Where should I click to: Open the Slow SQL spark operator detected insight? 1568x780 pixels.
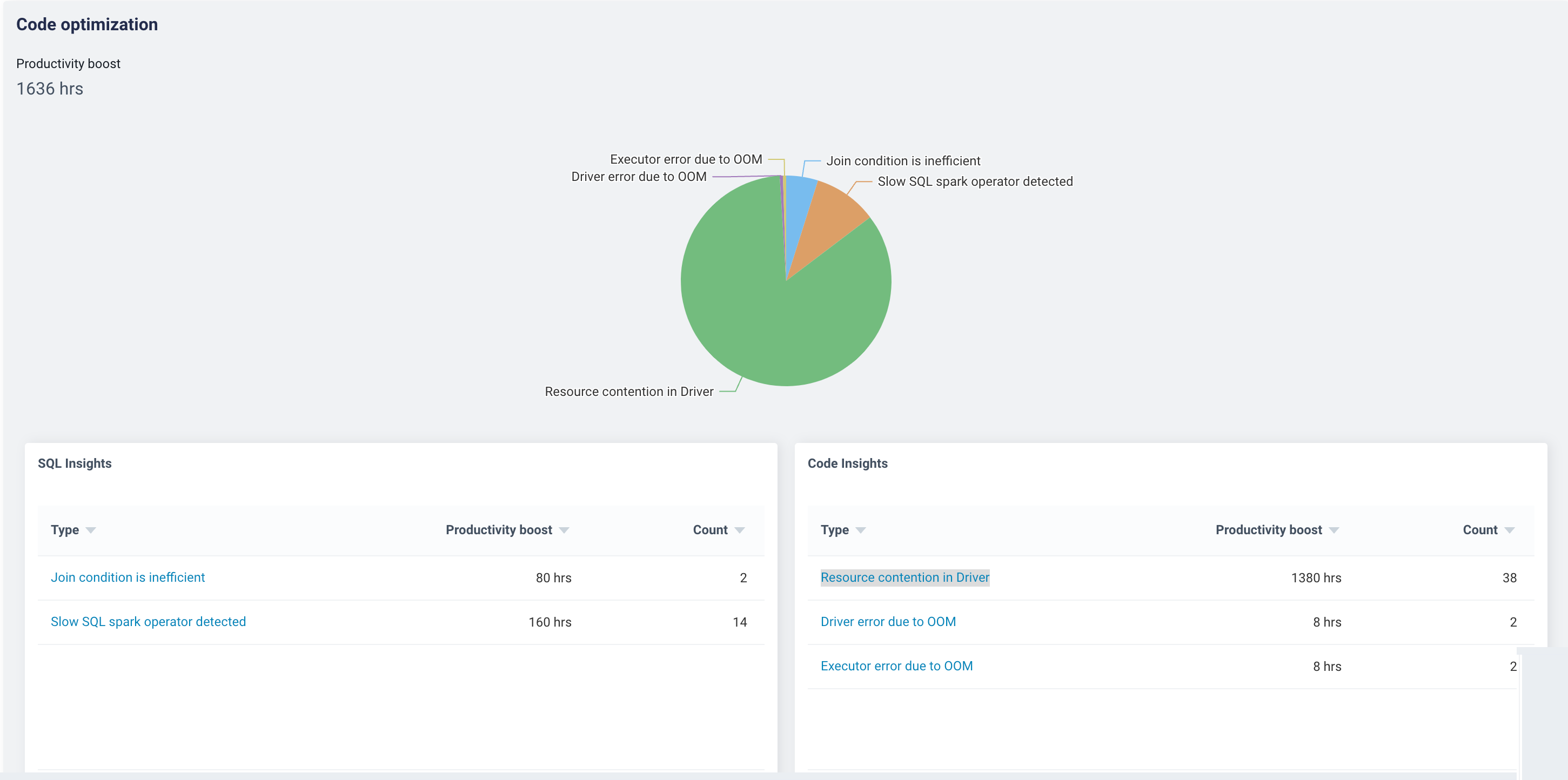point(149,622)
